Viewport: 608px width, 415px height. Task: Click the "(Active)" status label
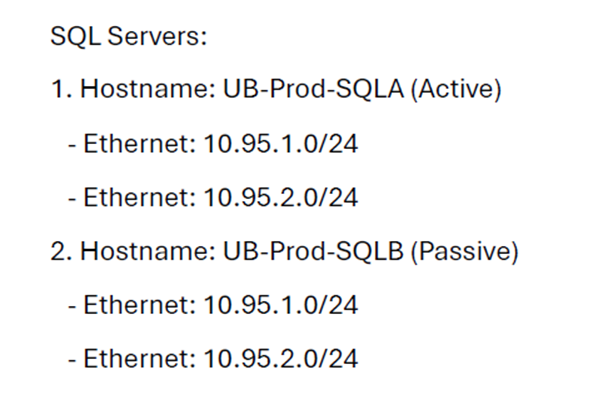(455, 92)
